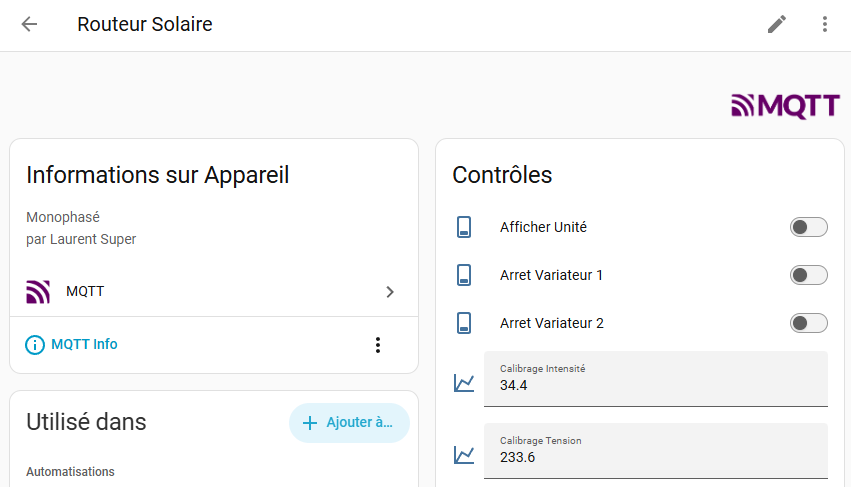
Task: Select the MQTT integration row
Action: (214, 292)
